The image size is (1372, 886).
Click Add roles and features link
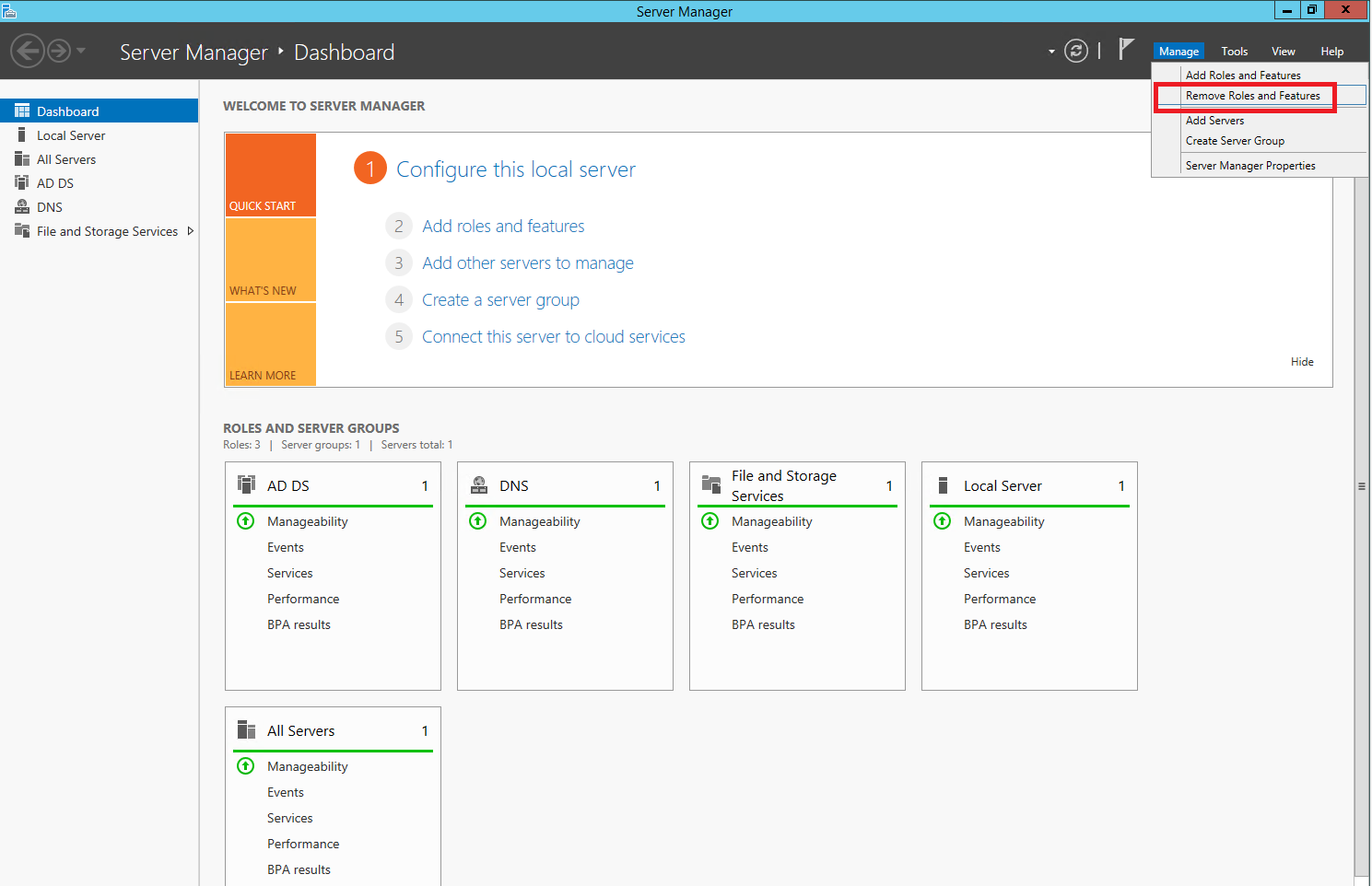(503, 227)
